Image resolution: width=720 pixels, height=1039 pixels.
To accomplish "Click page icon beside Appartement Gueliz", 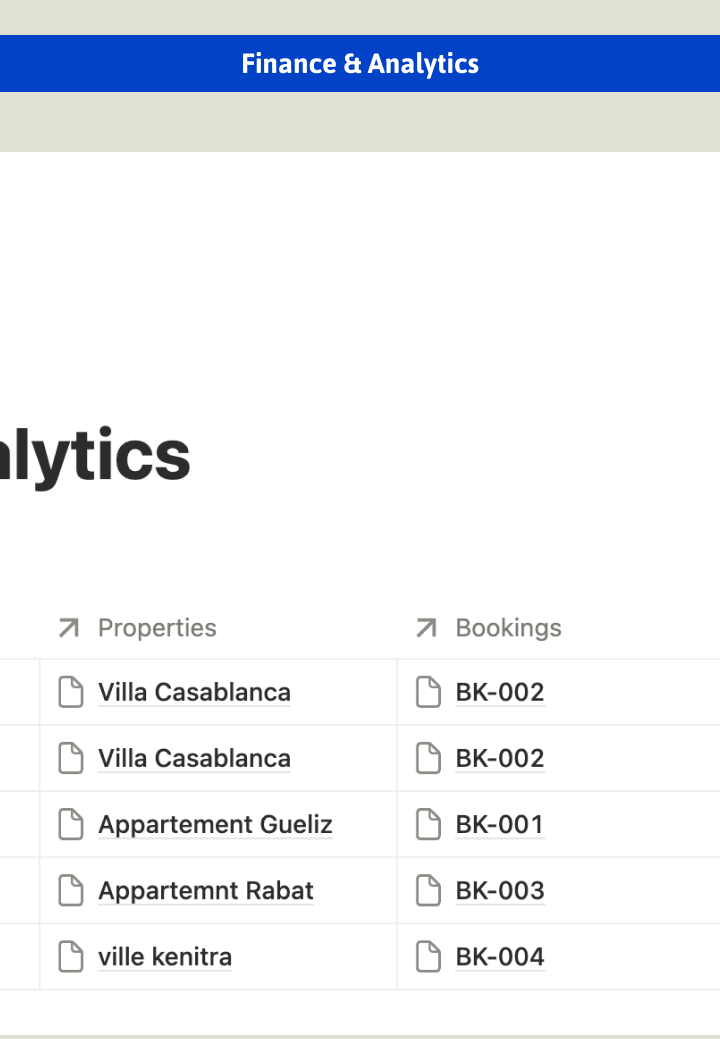I will (x=71, y=824).
